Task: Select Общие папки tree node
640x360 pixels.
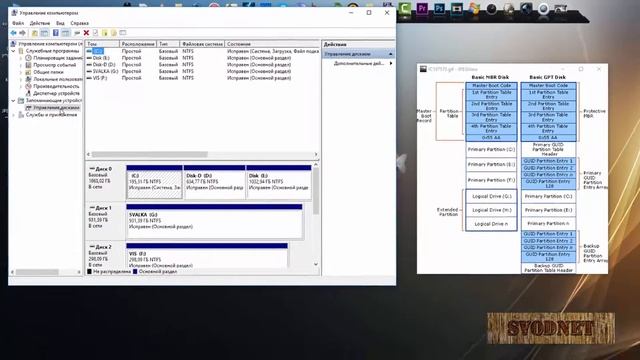Action: pos(48,72)
